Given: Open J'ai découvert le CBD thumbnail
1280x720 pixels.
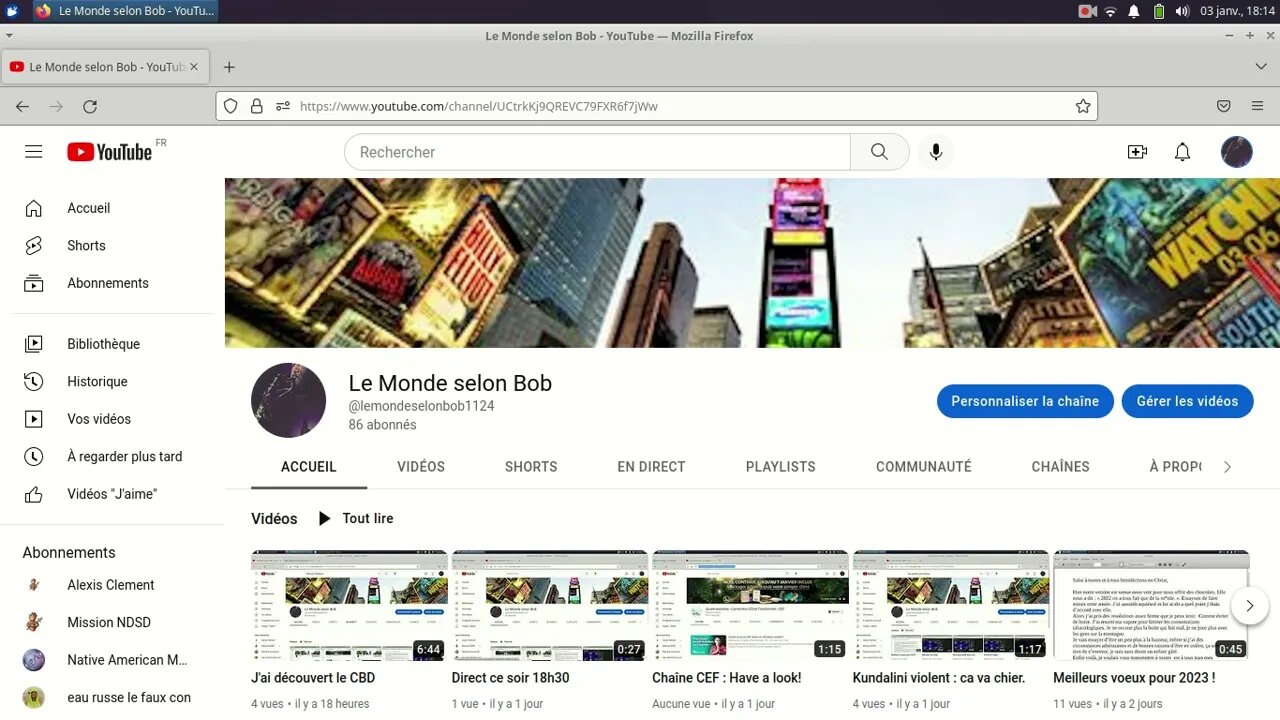Looking at the screenshot, I should coord(349,605).
